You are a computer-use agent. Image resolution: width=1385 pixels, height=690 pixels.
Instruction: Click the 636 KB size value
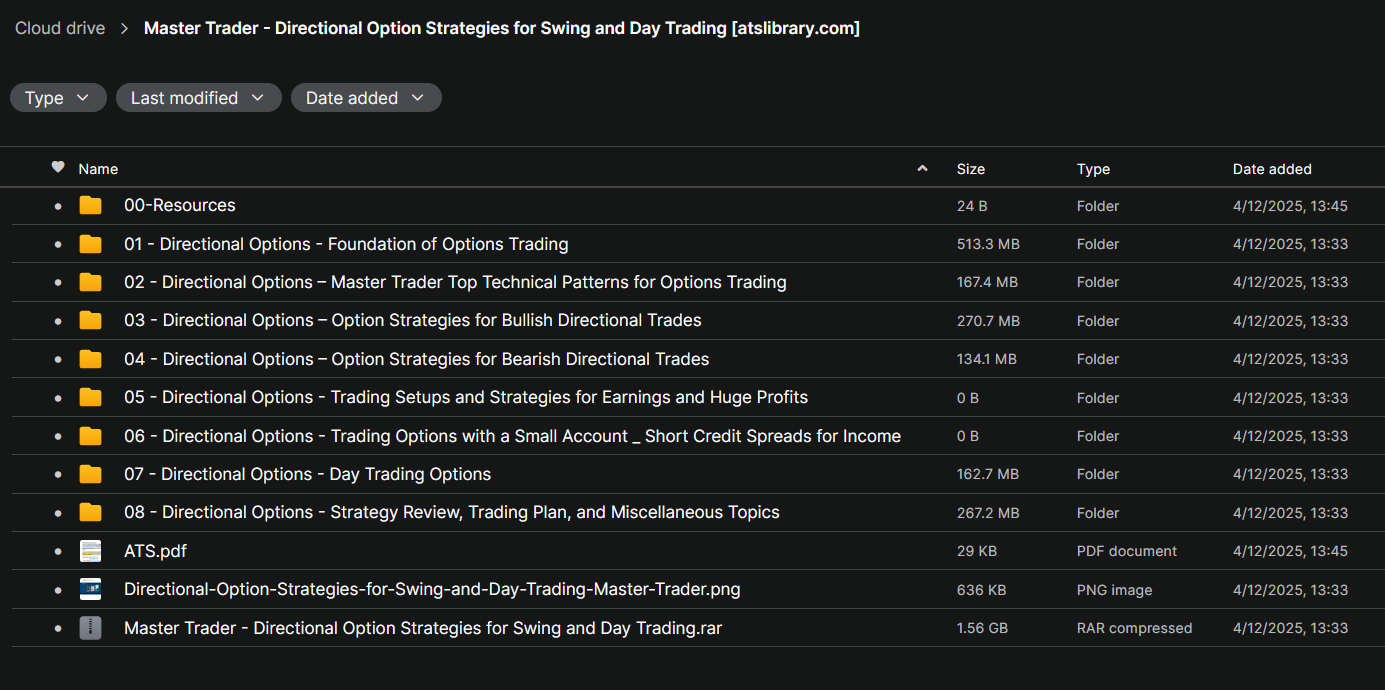coord(982,590)
